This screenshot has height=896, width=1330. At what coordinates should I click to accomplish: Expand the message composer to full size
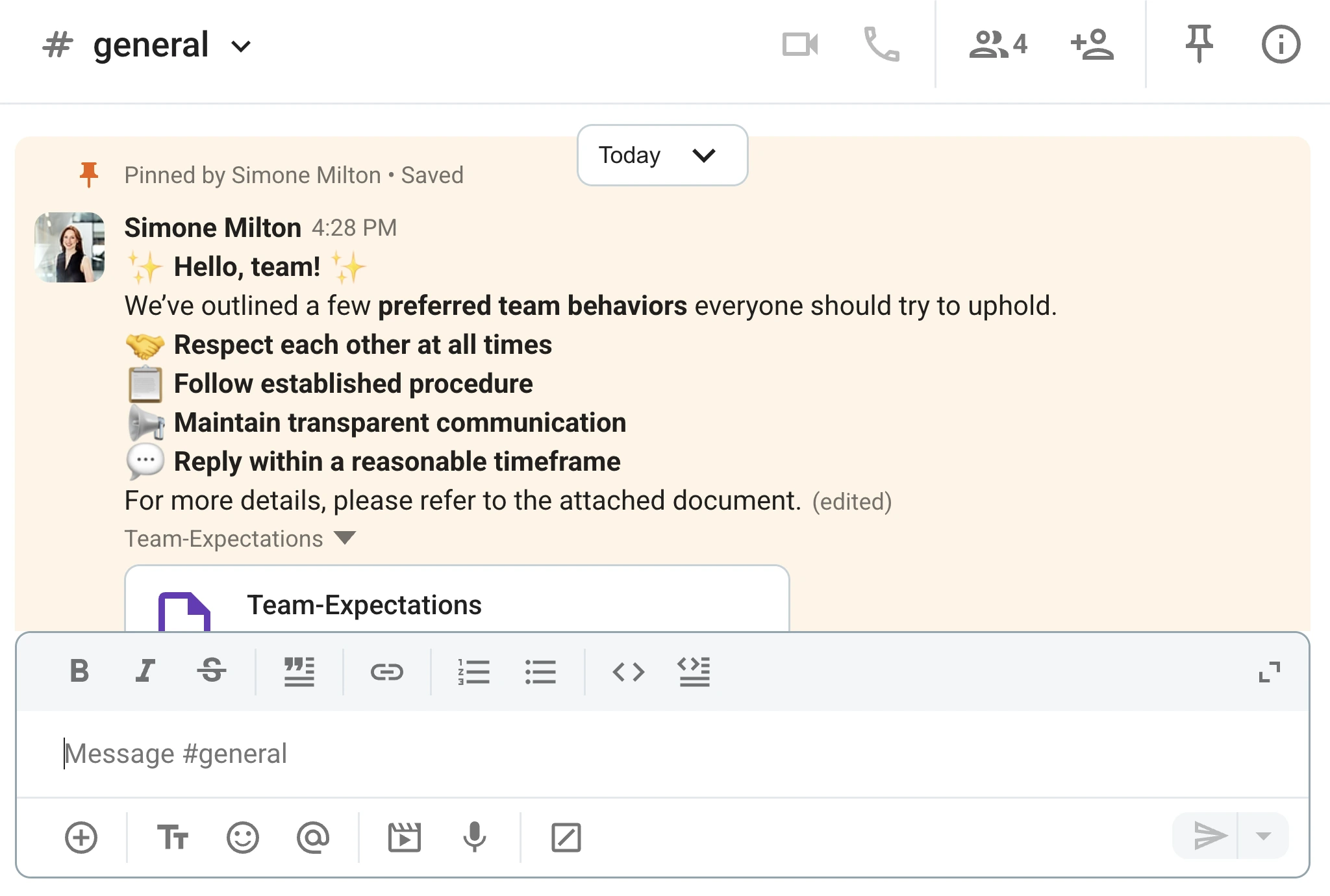click(x=1270, y=672)
